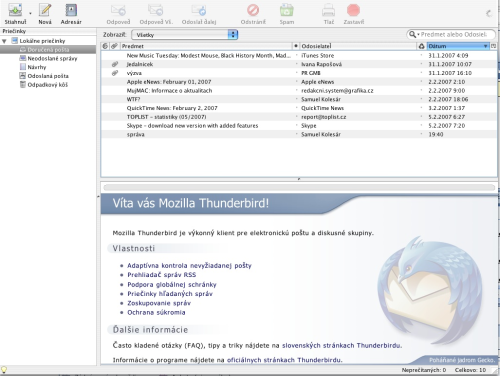Compose a new message with Nová

click(x=45, y=10)
